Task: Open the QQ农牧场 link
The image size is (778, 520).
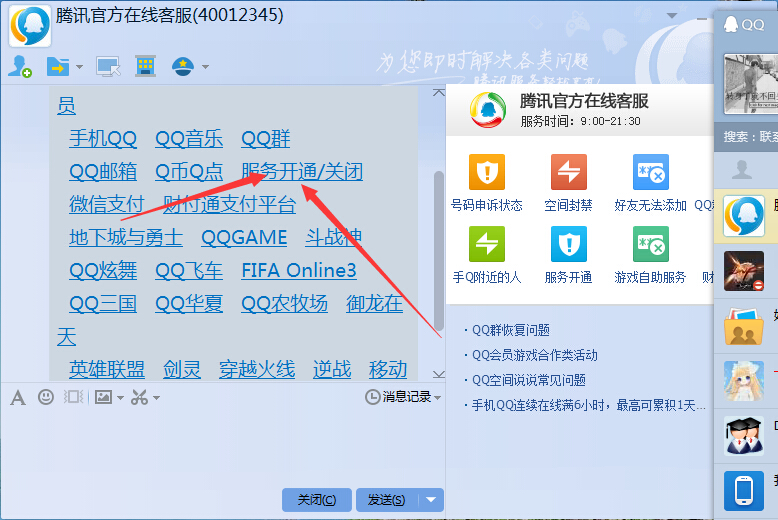Action: point(284,304)
